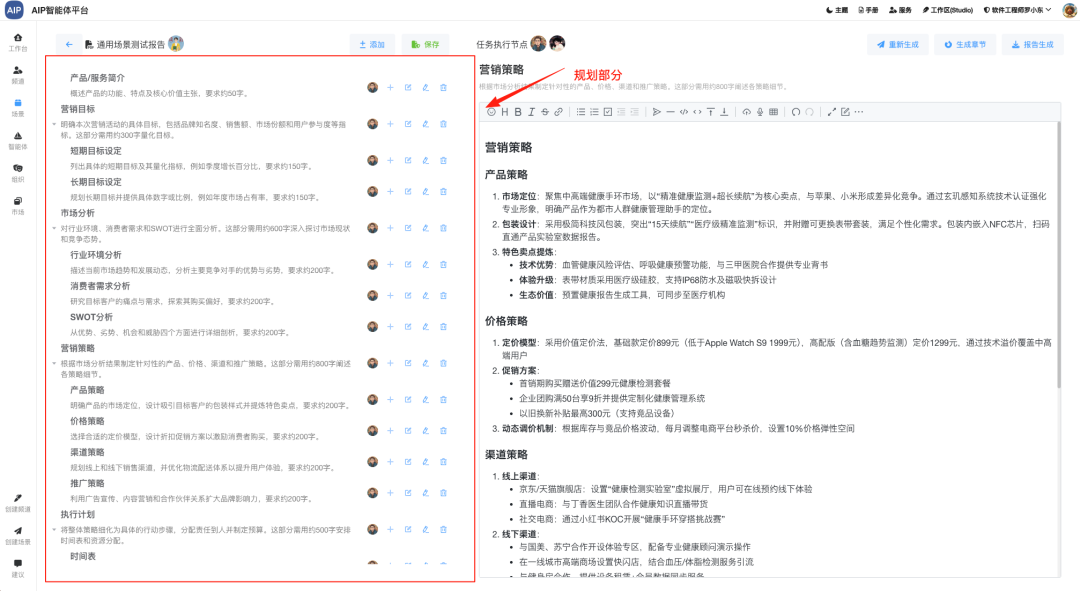The height and width of the screenshot is (591, 1080).
Task: Collapse the 营销策略 section
Action: (x=54, y=363)
